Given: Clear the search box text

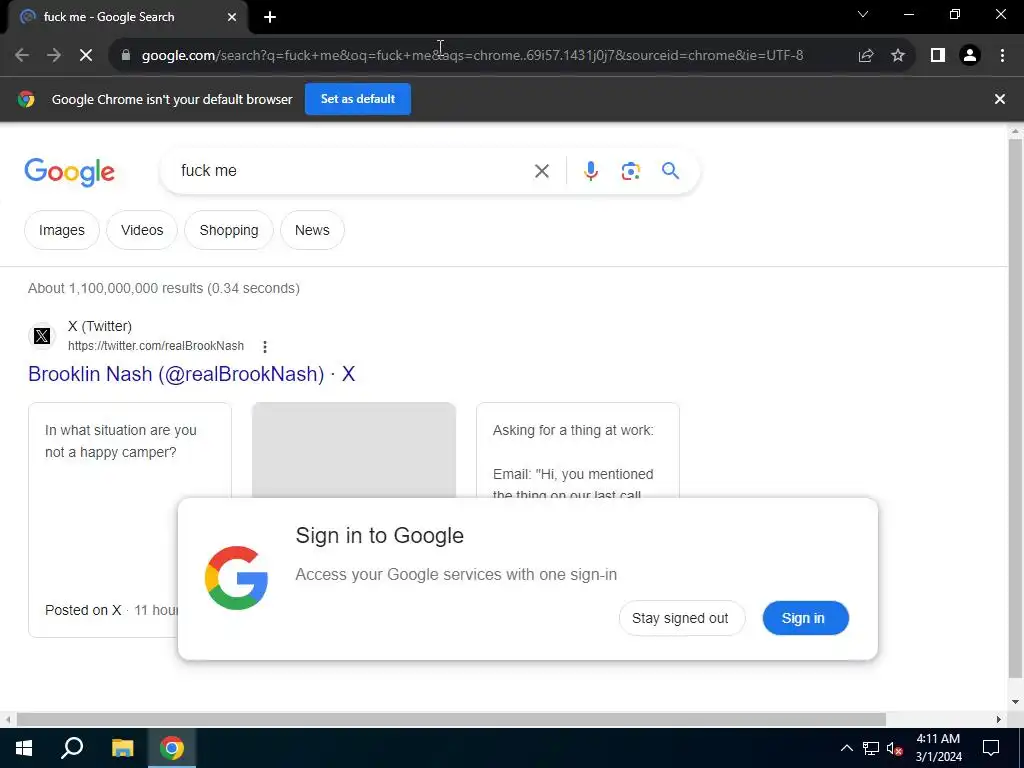Looking at the screenshot, I should [541, 171].
